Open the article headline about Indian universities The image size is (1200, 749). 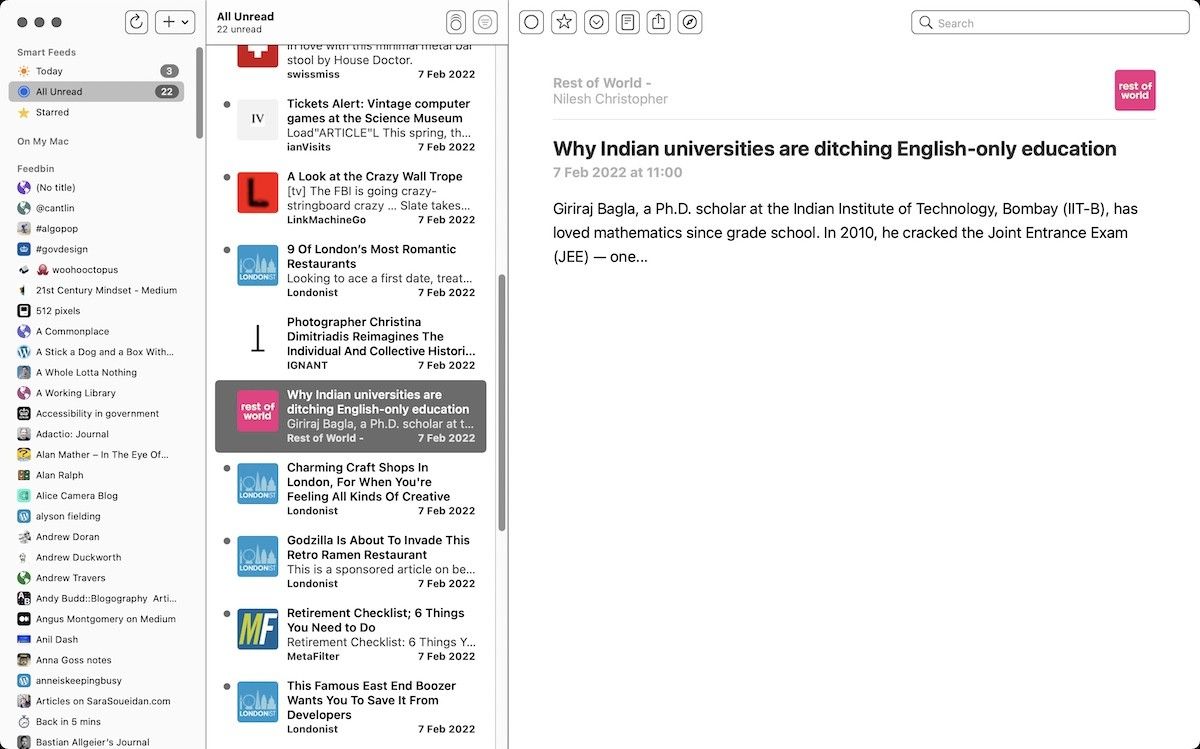pyautogui.click(x=834, y=149)
